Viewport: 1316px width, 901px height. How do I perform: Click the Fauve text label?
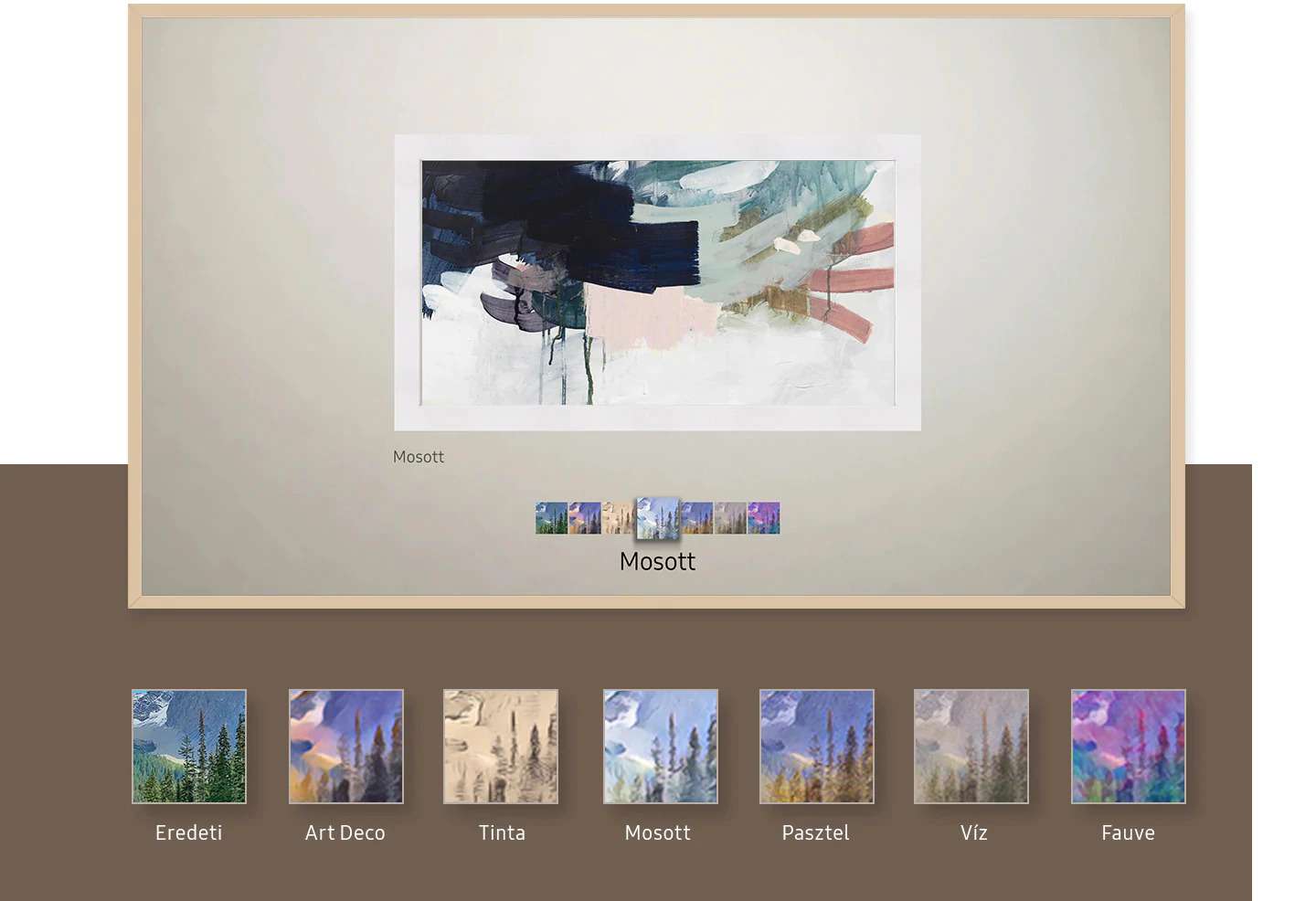pos(1128,832)
